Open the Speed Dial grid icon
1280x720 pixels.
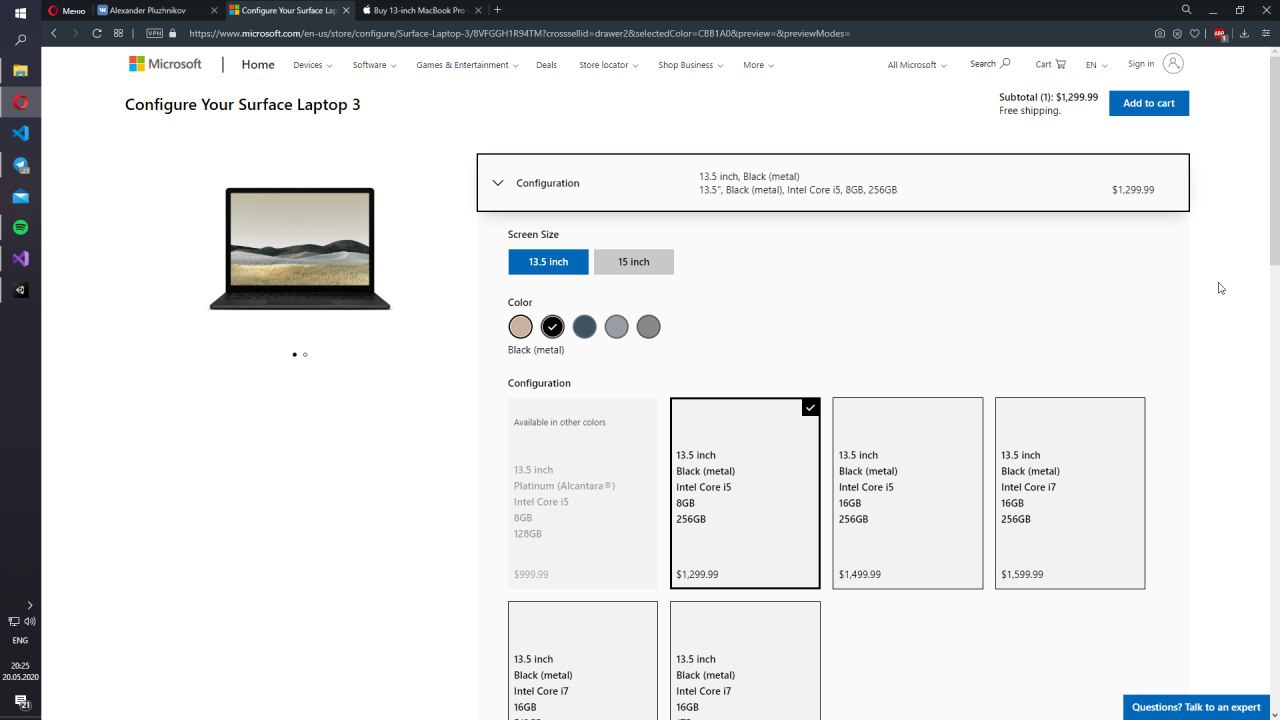118,33
